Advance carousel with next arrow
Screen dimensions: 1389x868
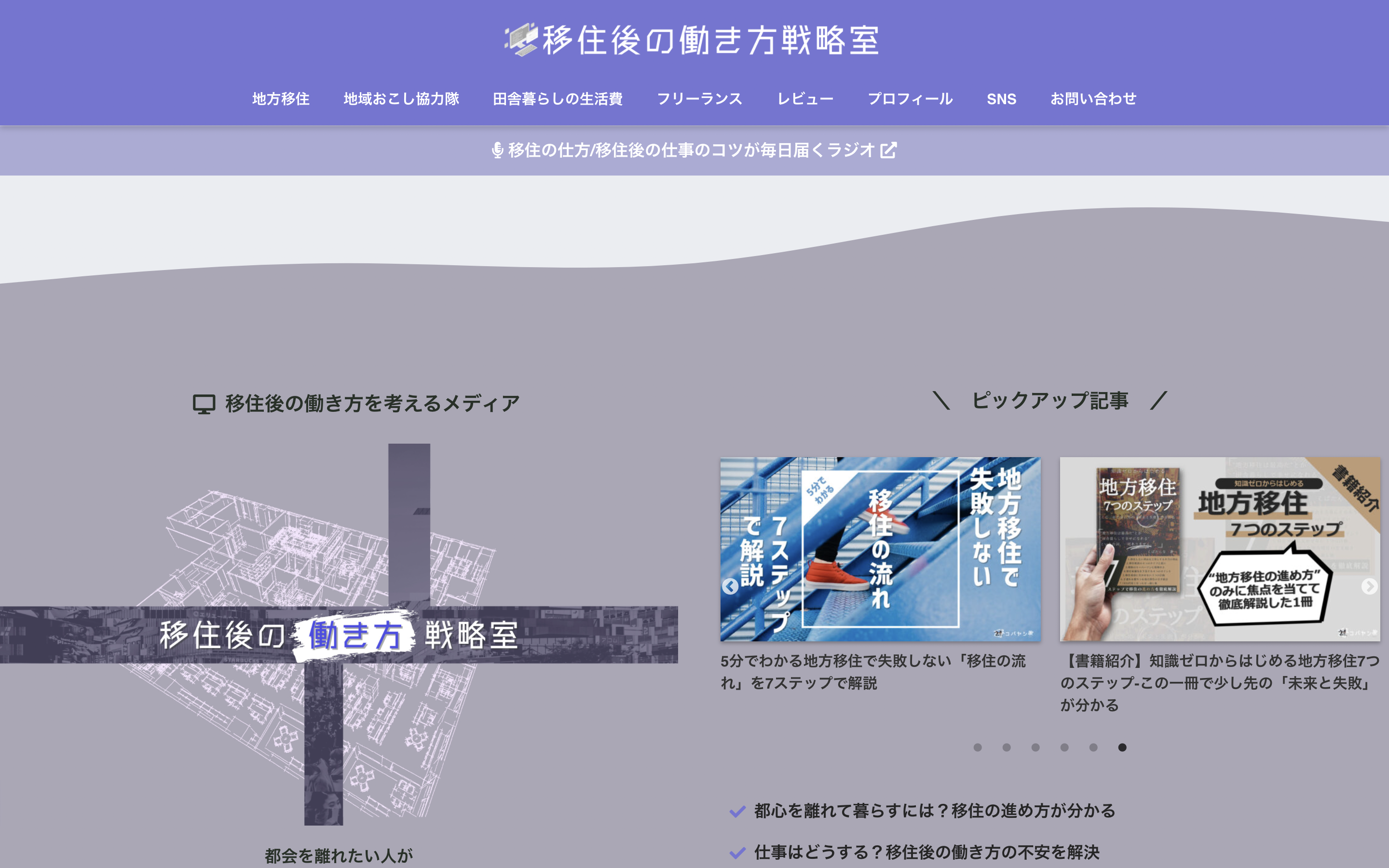[1369, 586]
